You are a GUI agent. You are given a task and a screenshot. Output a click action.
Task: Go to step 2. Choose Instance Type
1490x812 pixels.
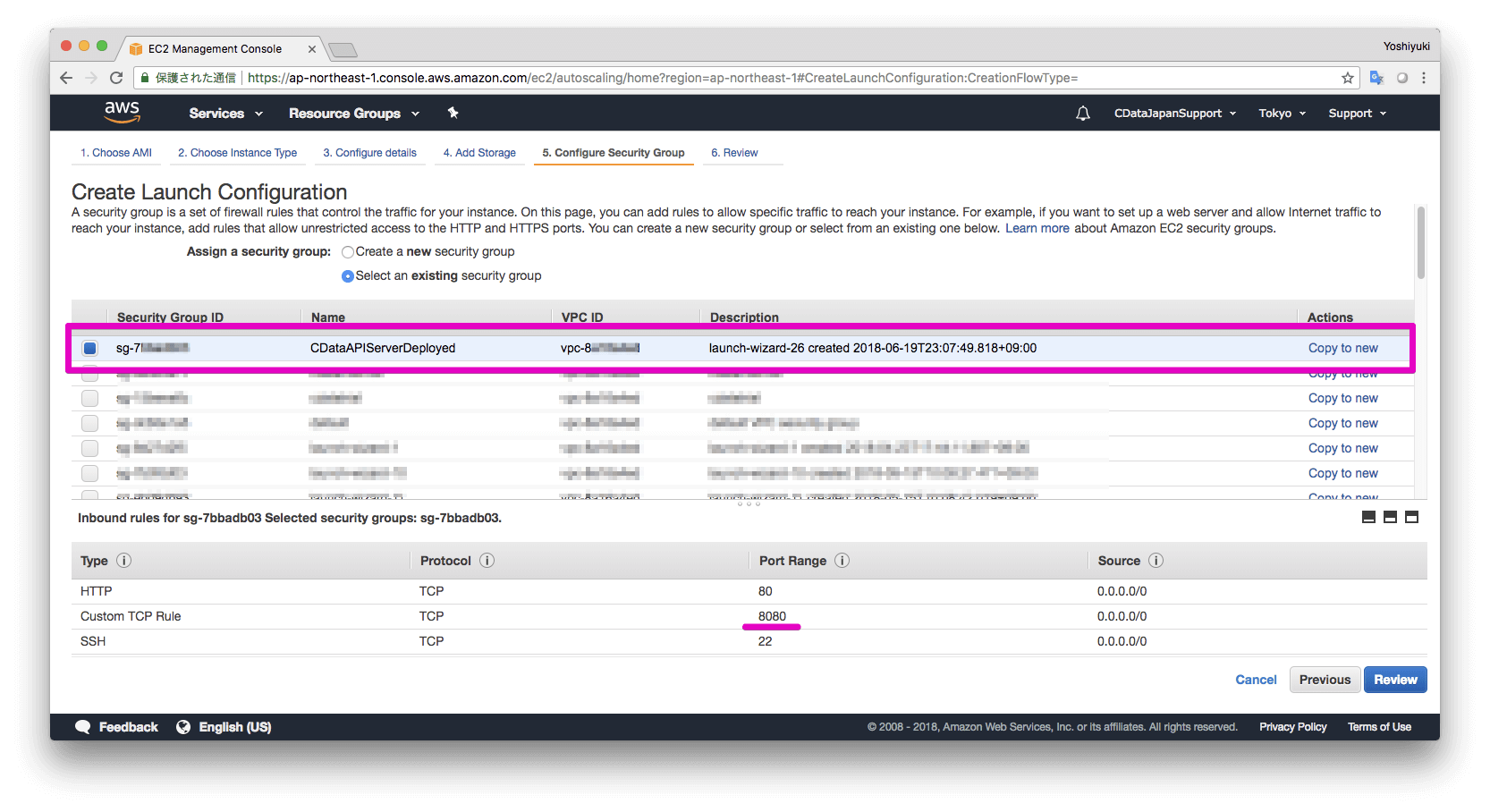237,153
